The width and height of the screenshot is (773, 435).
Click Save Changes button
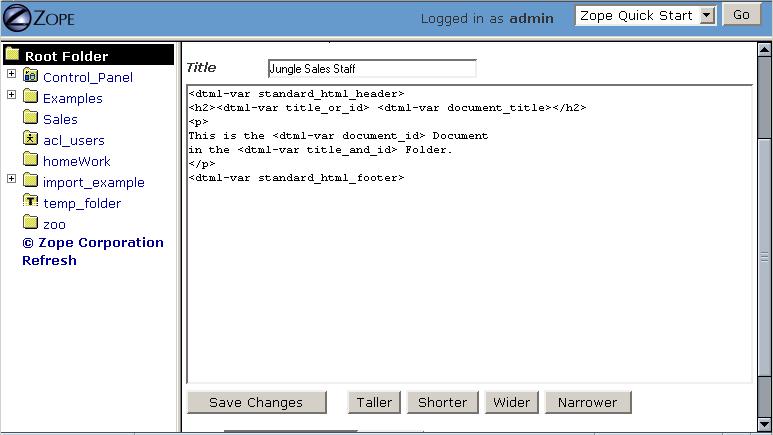point(256,402)
